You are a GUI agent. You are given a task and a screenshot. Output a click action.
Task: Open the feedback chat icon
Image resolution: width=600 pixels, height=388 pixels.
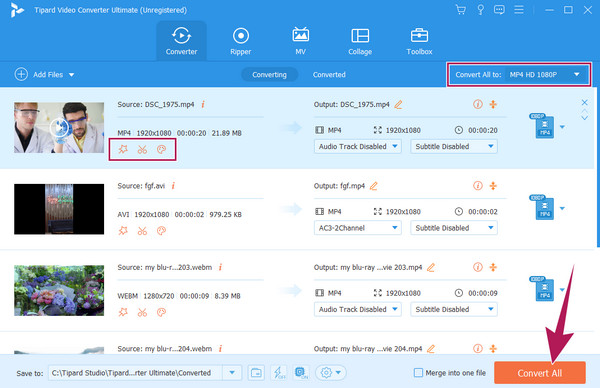(x=499, y=10)
